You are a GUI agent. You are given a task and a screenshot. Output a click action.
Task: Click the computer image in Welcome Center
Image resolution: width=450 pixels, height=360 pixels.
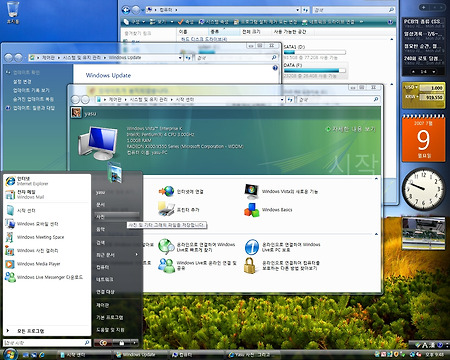(x=98, y=143)
